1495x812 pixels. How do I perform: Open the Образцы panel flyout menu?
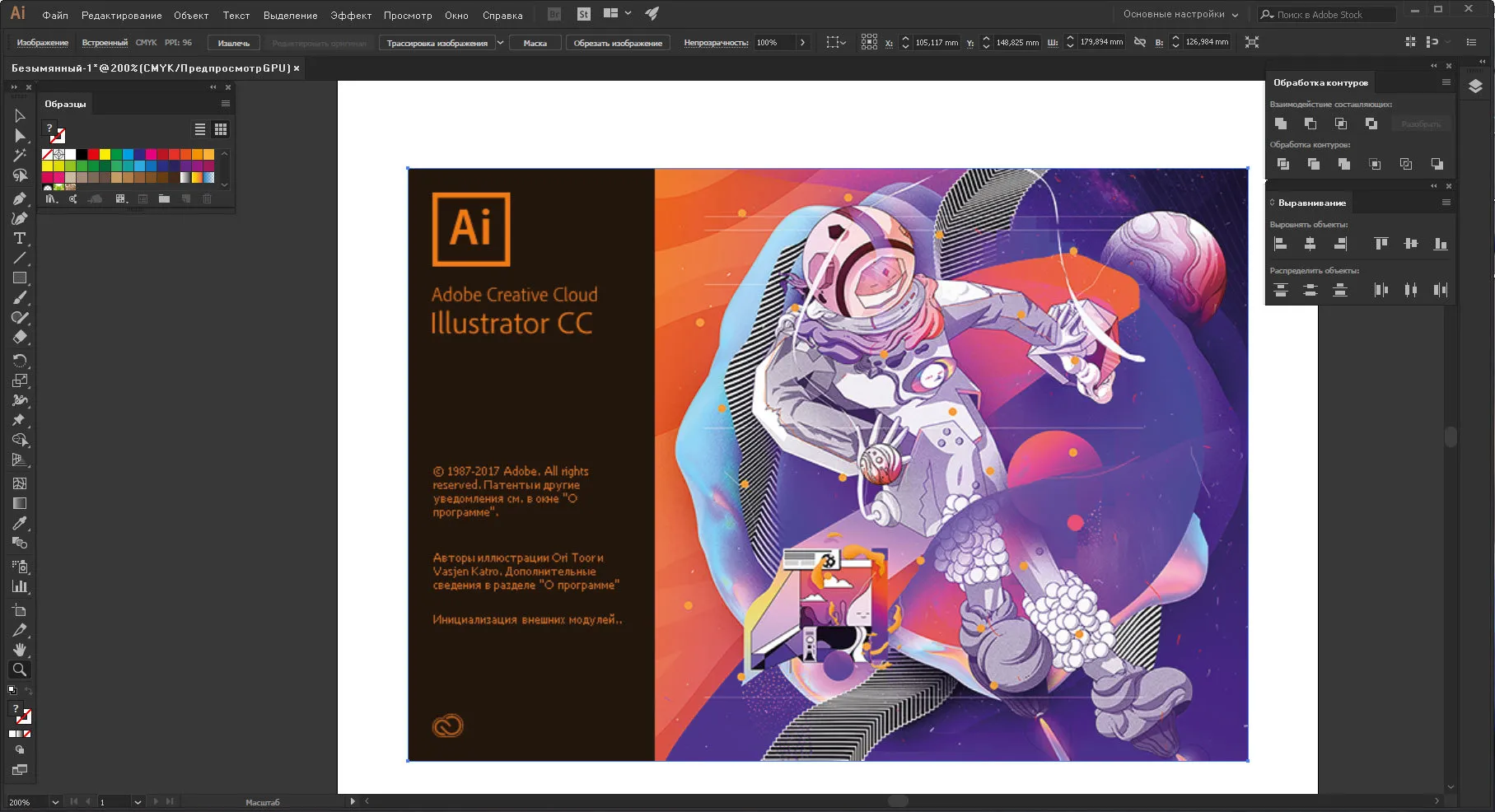click(226, 104)
